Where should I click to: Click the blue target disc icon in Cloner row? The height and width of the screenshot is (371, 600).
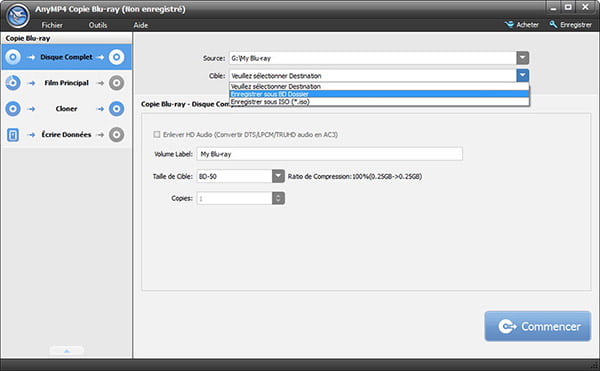[x=116, y=109]
